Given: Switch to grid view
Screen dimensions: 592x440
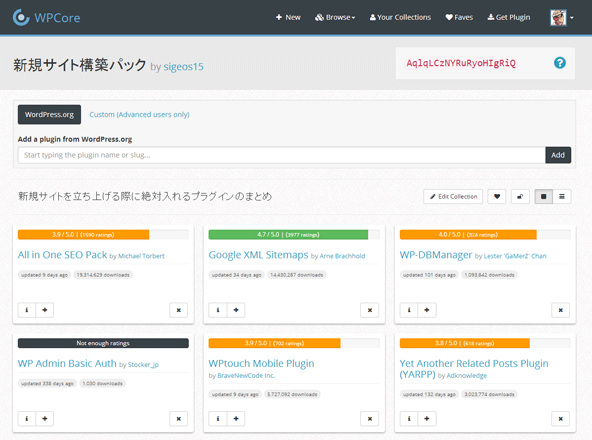Looking at the screenshot, I should click(x=544, y=196).
